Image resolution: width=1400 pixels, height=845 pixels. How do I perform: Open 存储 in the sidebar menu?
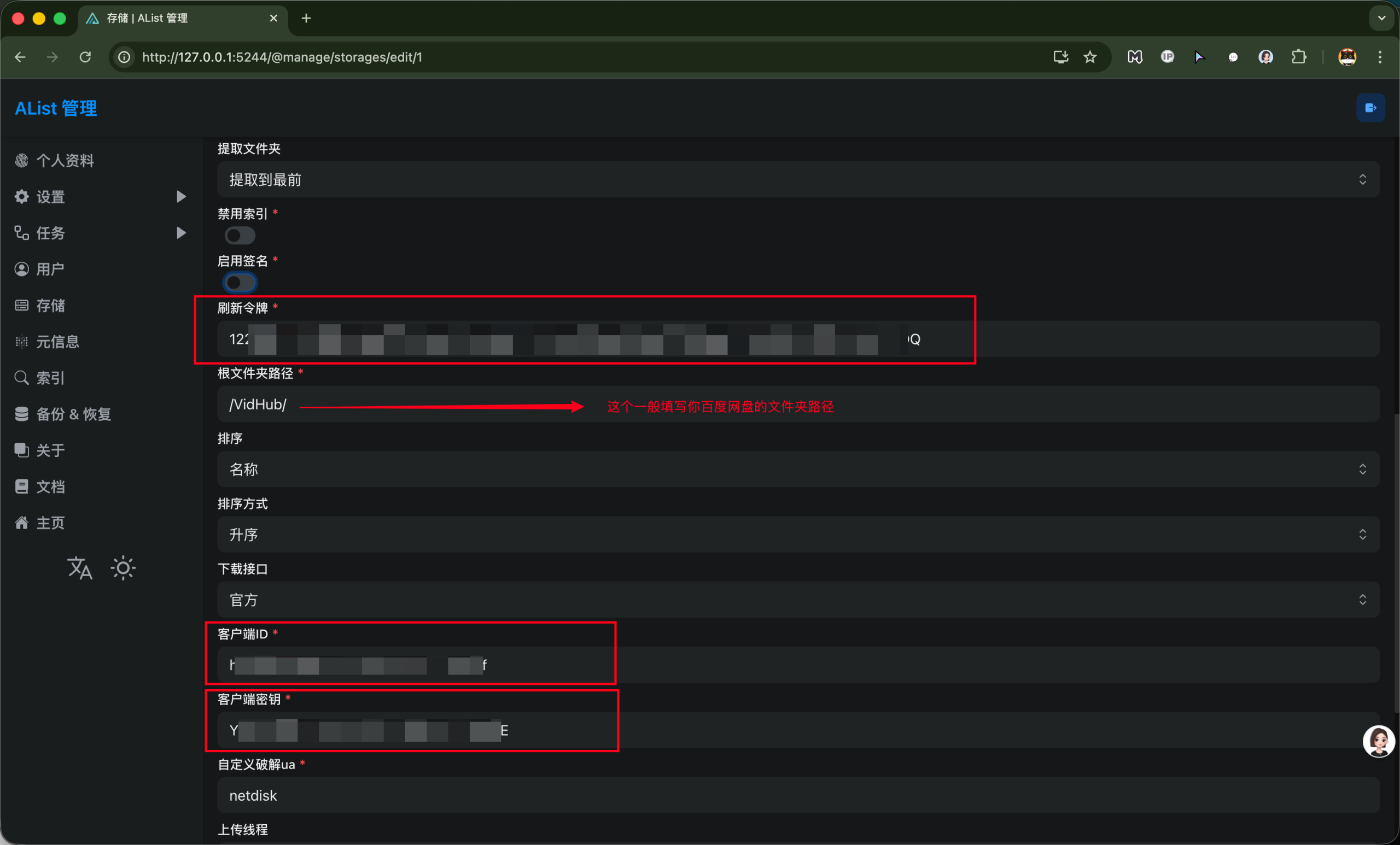point(50,306)
